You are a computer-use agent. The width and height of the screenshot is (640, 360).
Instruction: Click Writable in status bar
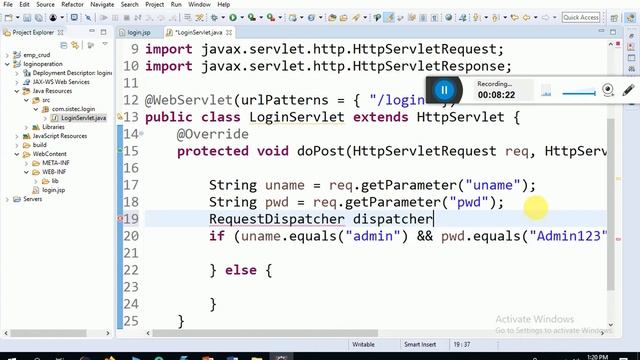coord(363,344)
